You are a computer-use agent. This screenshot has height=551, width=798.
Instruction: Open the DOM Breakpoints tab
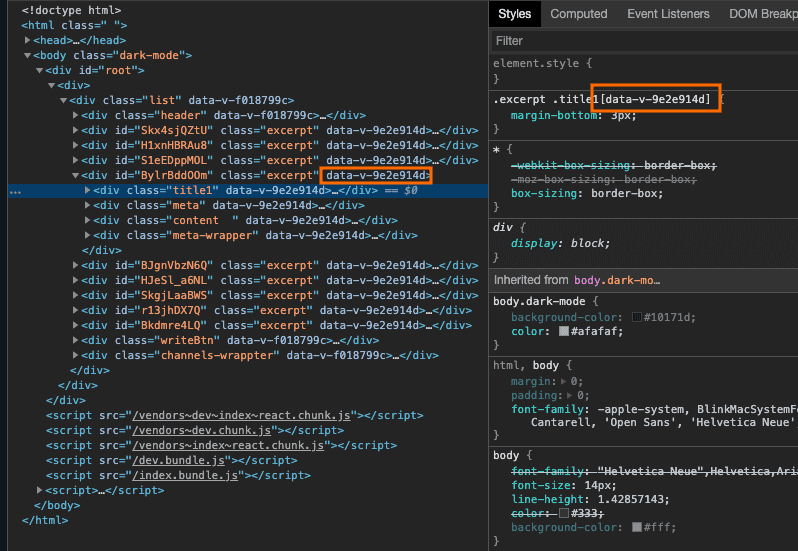click(763, 14)
